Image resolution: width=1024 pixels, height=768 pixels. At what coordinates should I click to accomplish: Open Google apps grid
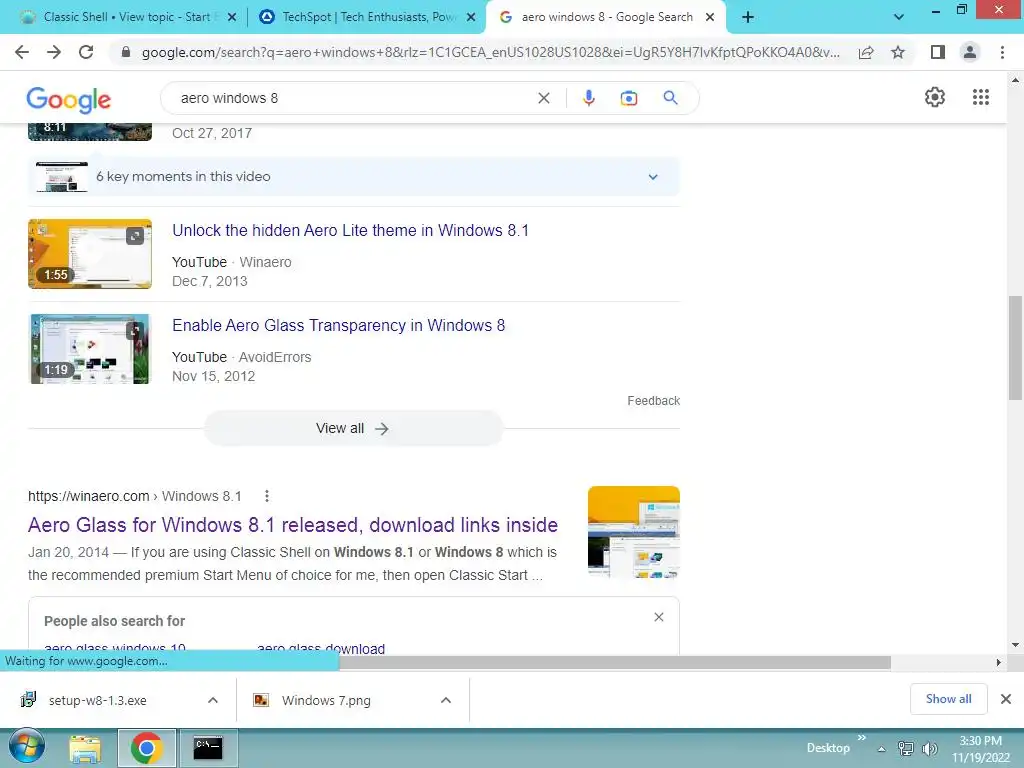pyautogui.click(x=980, y=97)
